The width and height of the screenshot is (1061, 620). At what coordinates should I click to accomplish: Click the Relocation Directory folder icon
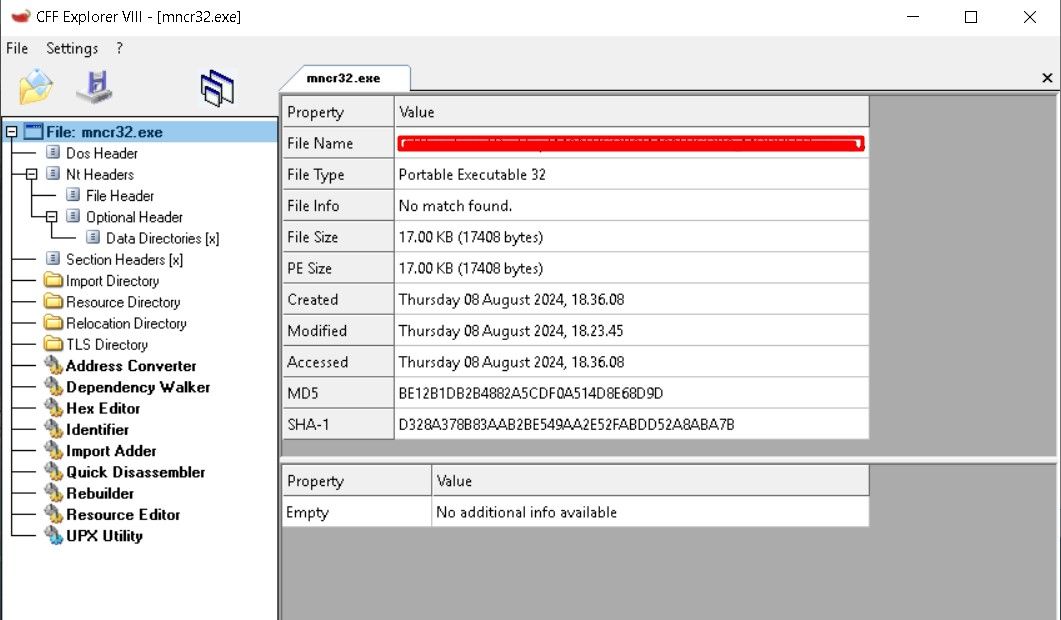point(53,323)
